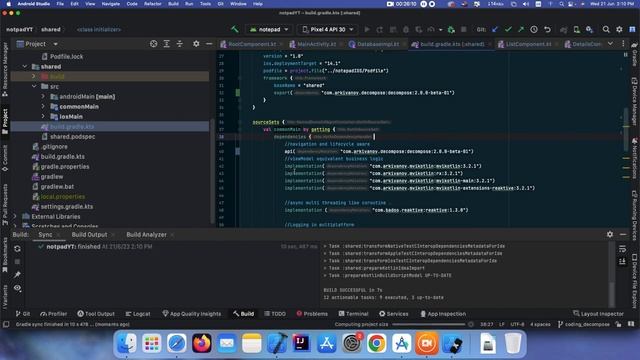
Task: Open the Logcat tool window
Action: tap(138, 313)
